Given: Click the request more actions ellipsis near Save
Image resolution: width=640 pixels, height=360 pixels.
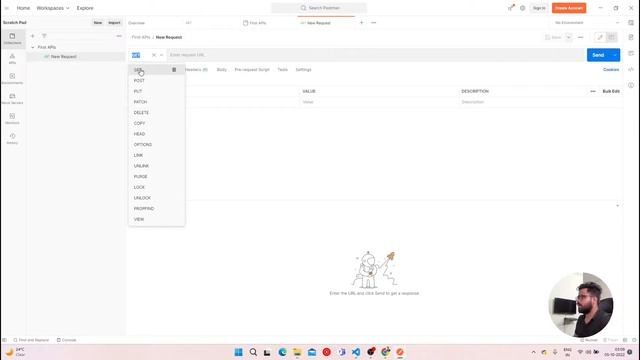Looking at the screenshot, I should pos(580,37).
